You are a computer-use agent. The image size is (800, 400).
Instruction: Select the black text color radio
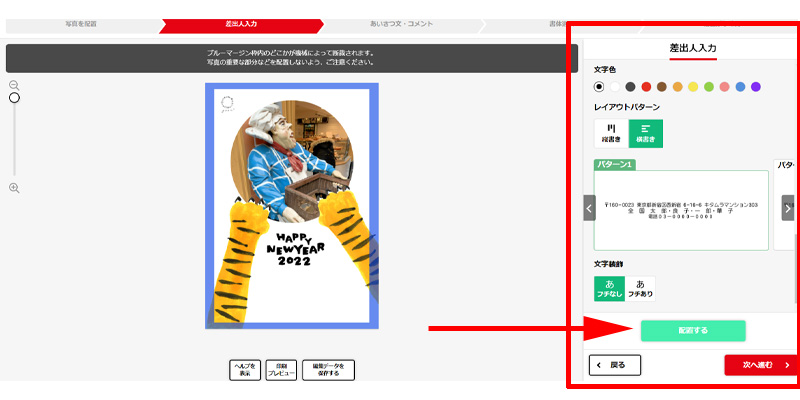[599, 87]
